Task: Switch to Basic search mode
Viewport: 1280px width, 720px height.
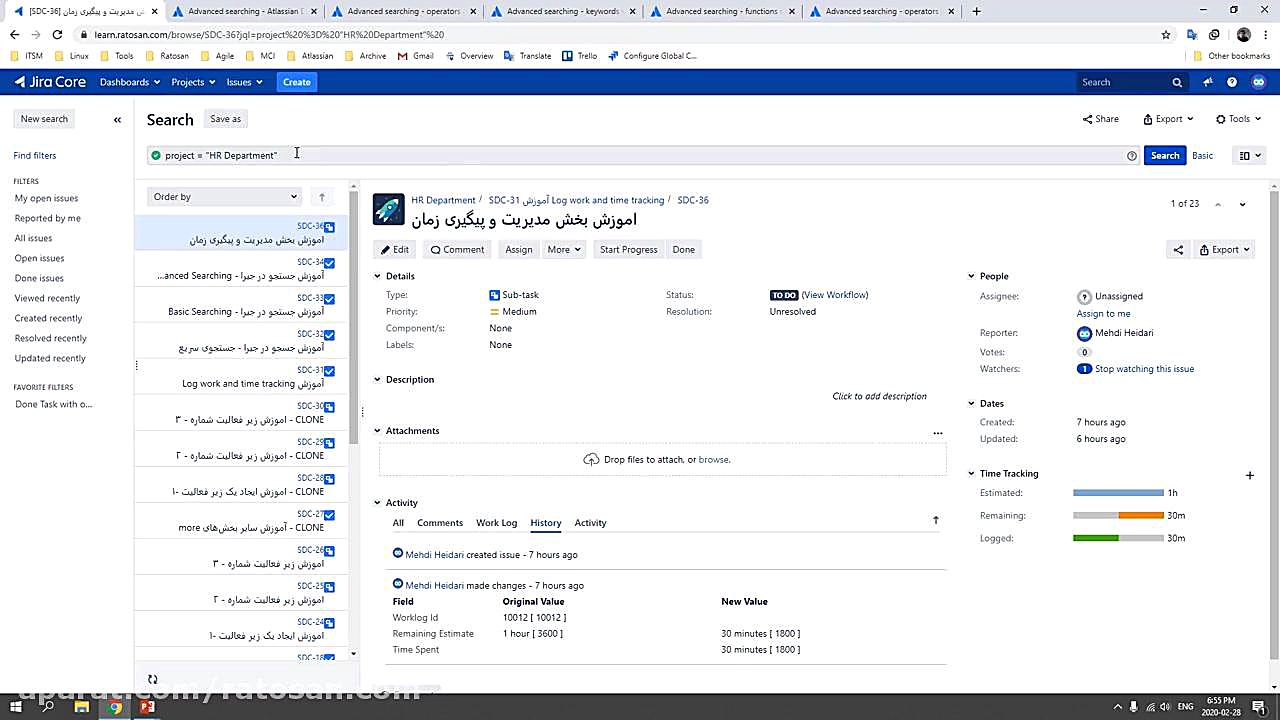Action: click(1203, 155)
